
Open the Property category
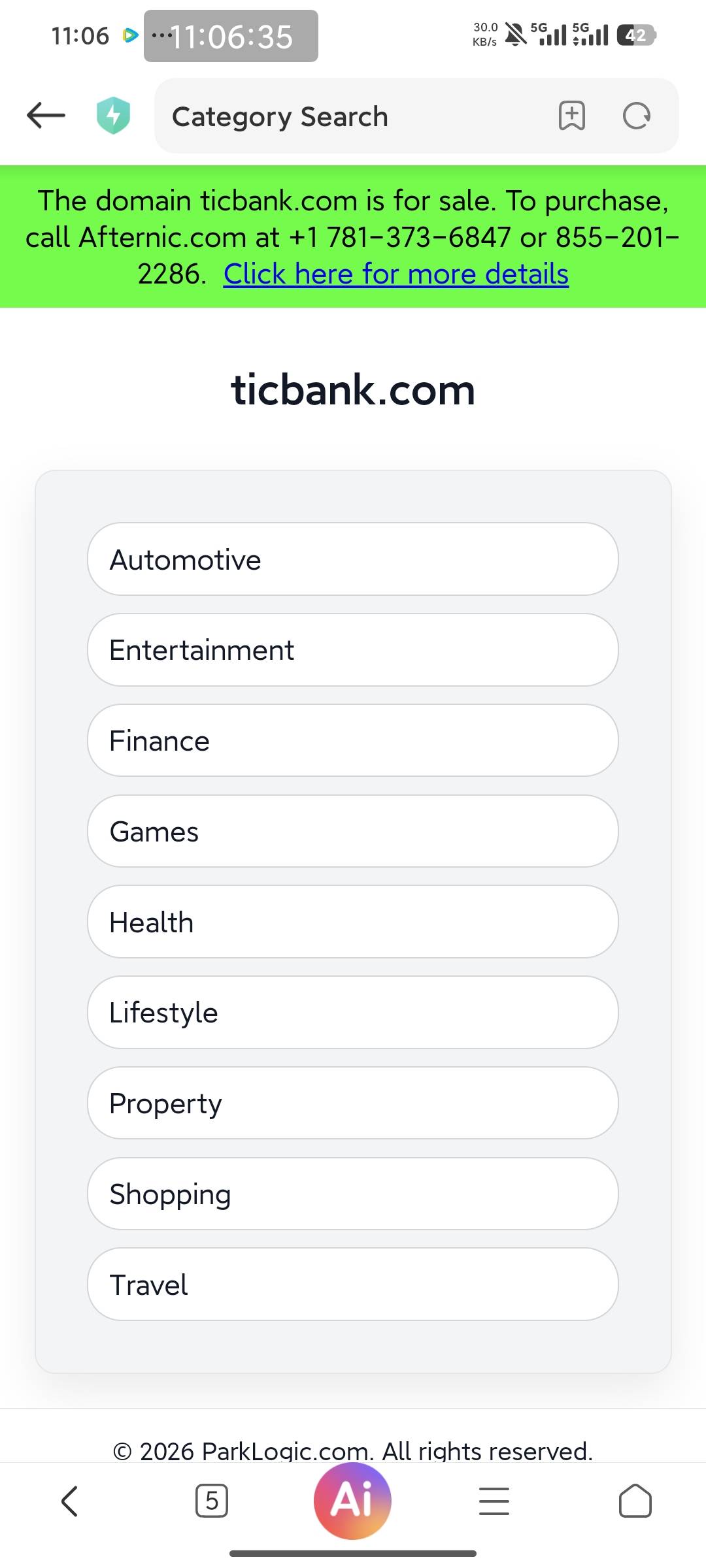[353, 1103]
